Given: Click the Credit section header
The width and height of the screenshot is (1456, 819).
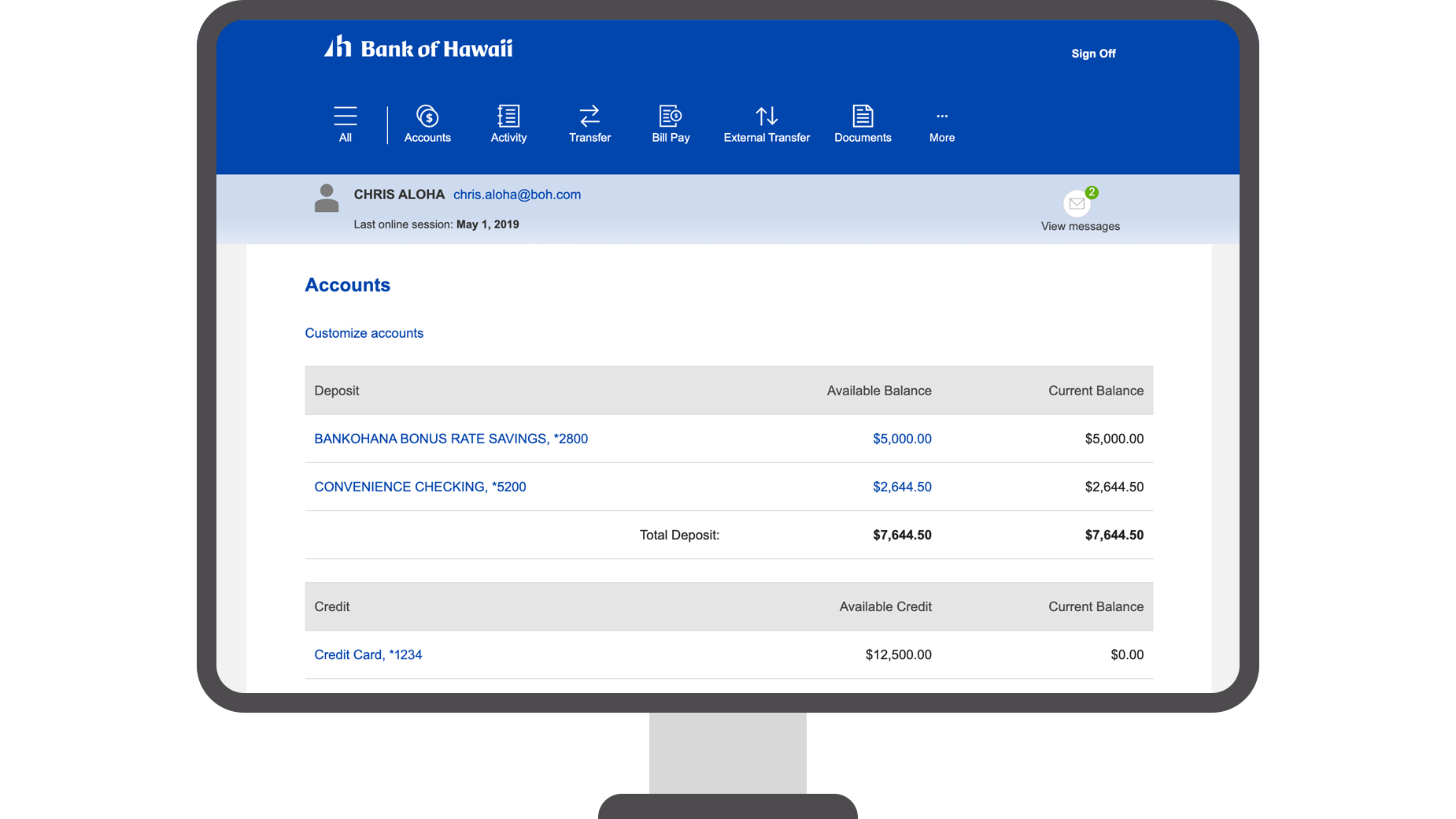Looking at the screenshot, I should (x=332, y=606).
